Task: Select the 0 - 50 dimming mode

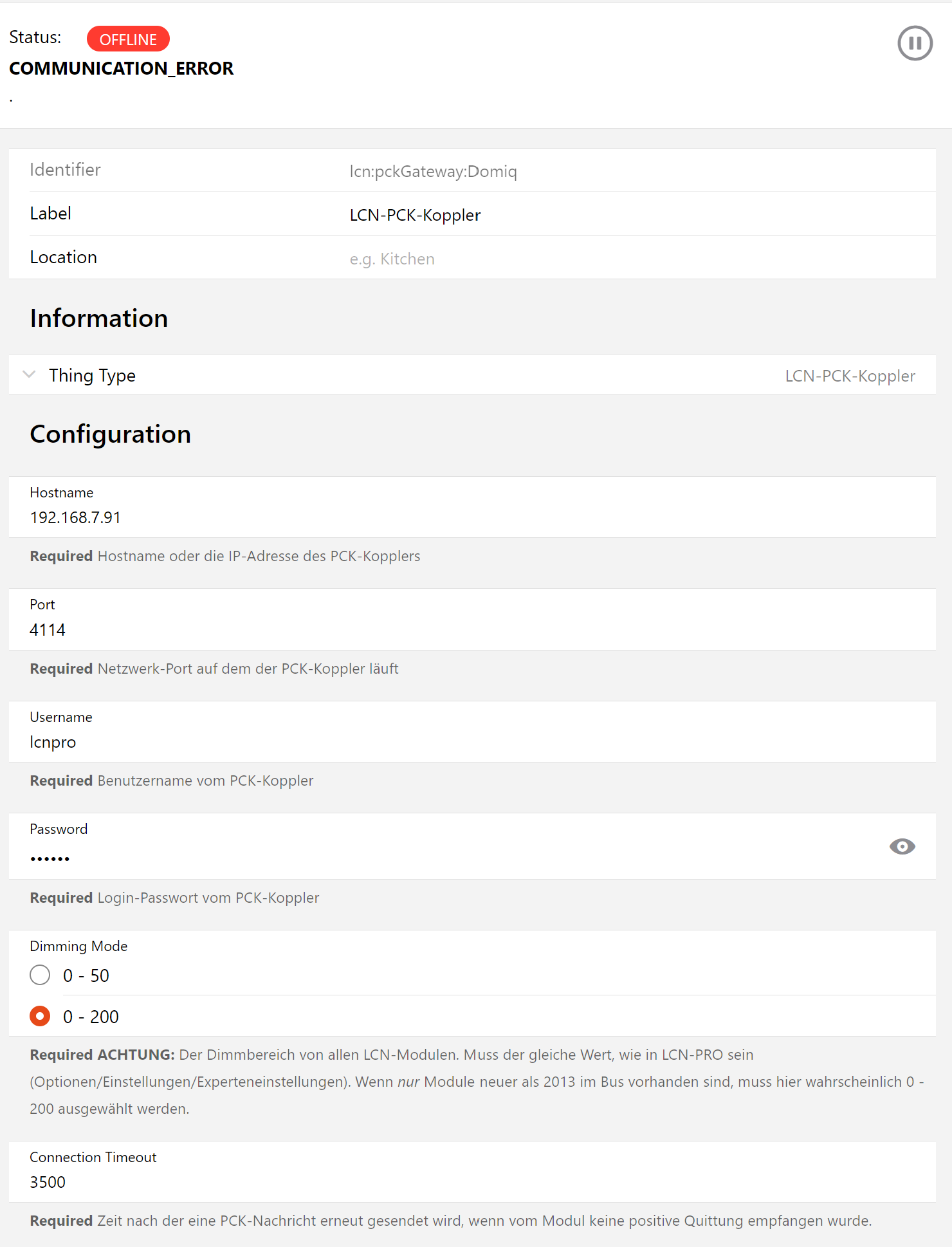Action: tap(40, 975)
